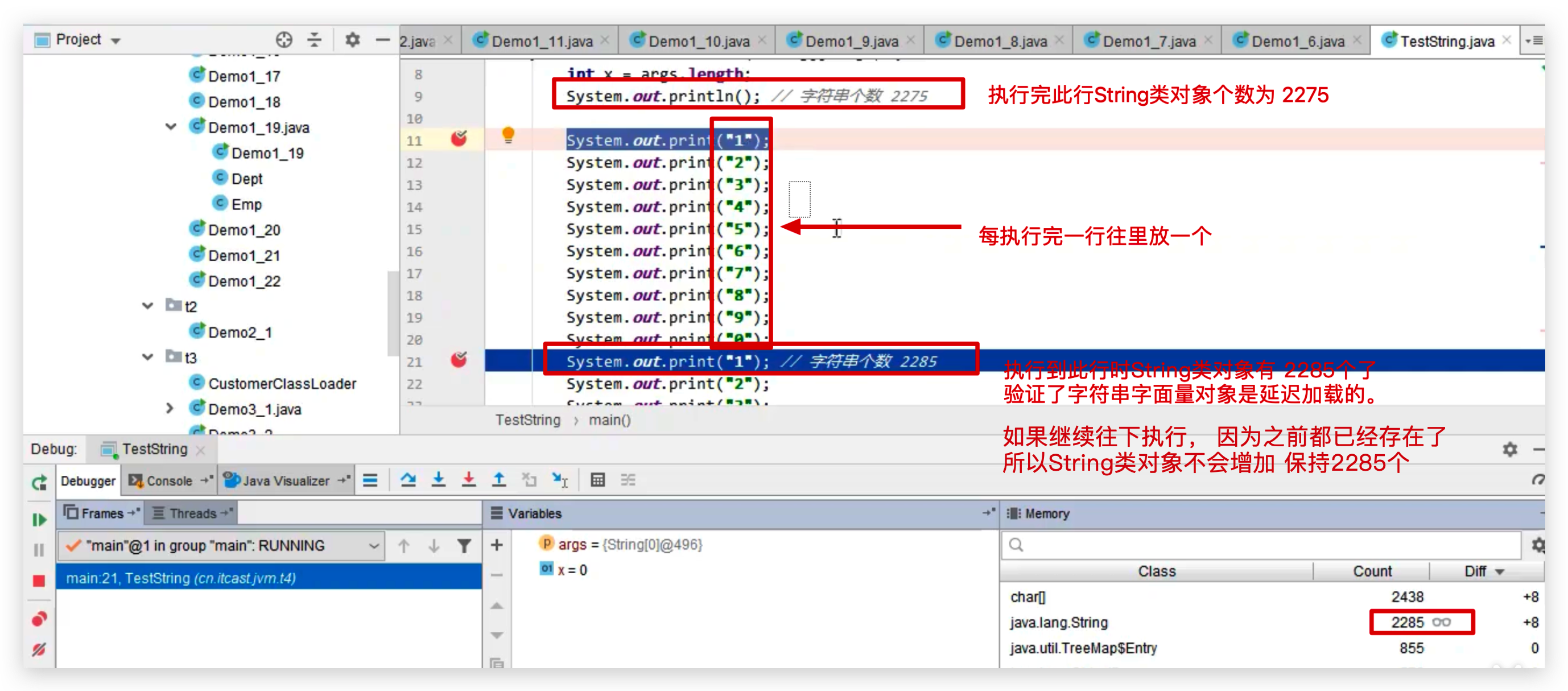Click TestString in the breadcrumb navigation
Image resolution: width=1568 pixels, height=691 pixels.
[527, 419]
